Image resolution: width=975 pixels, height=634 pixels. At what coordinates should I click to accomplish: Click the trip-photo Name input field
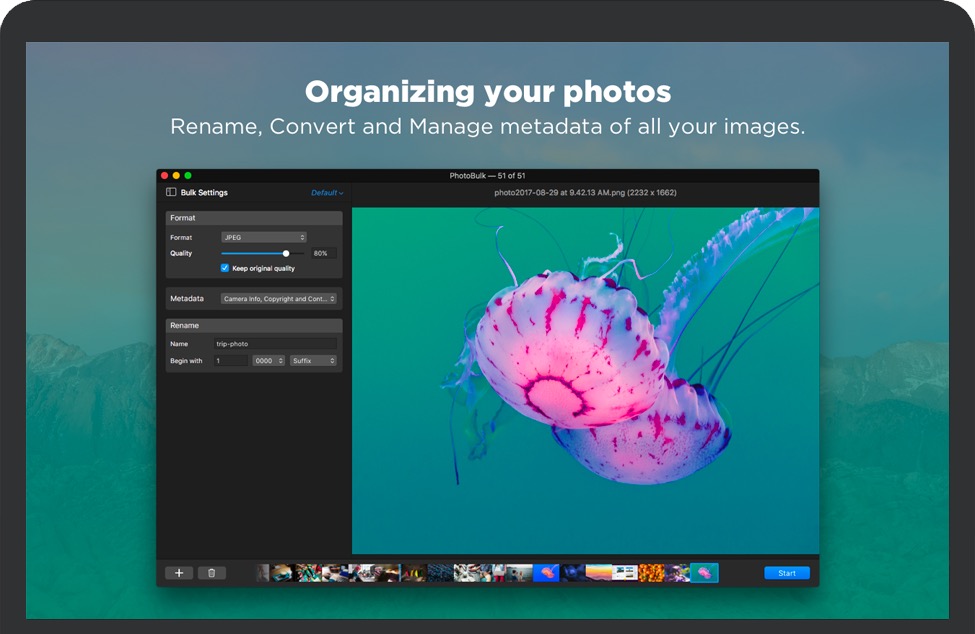tap(274, 344)
